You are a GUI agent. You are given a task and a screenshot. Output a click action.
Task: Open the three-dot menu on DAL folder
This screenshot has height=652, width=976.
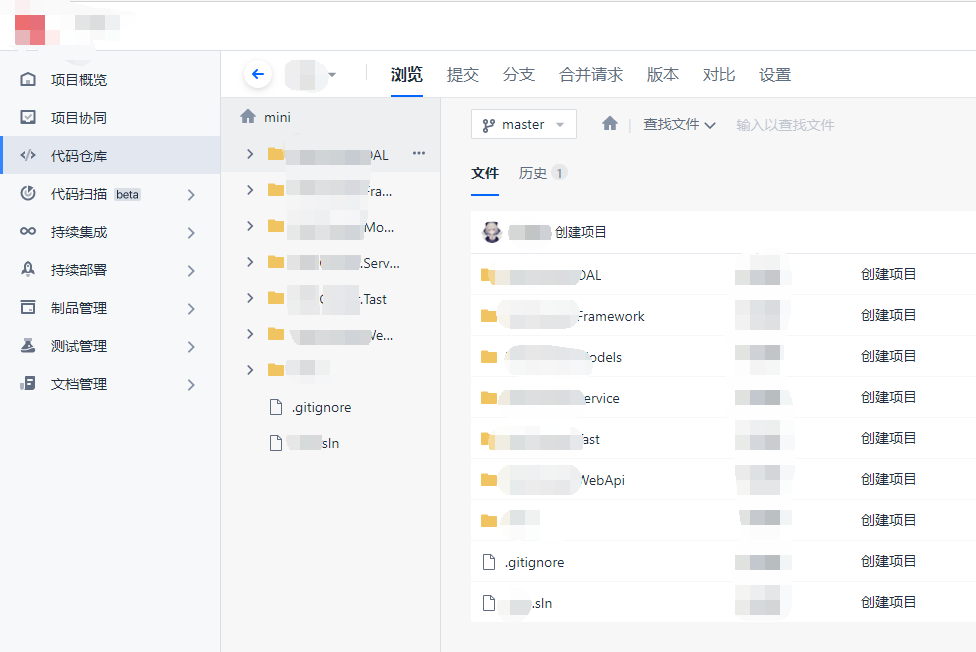419,154
